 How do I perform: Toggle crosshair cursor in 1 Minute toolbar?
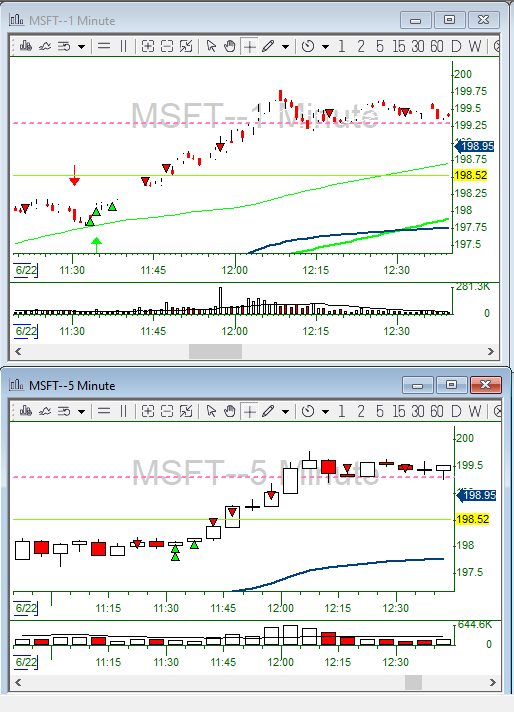click(x=249, y=46)
